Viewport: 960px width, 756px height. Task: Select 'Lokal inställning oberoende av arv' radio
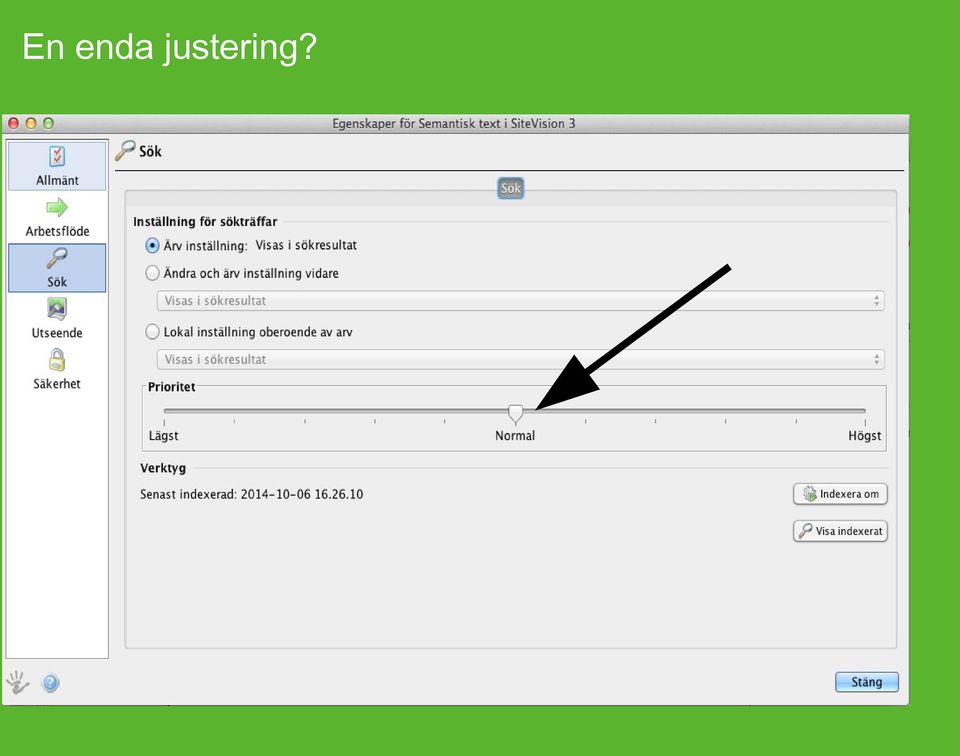coord(152,332)
